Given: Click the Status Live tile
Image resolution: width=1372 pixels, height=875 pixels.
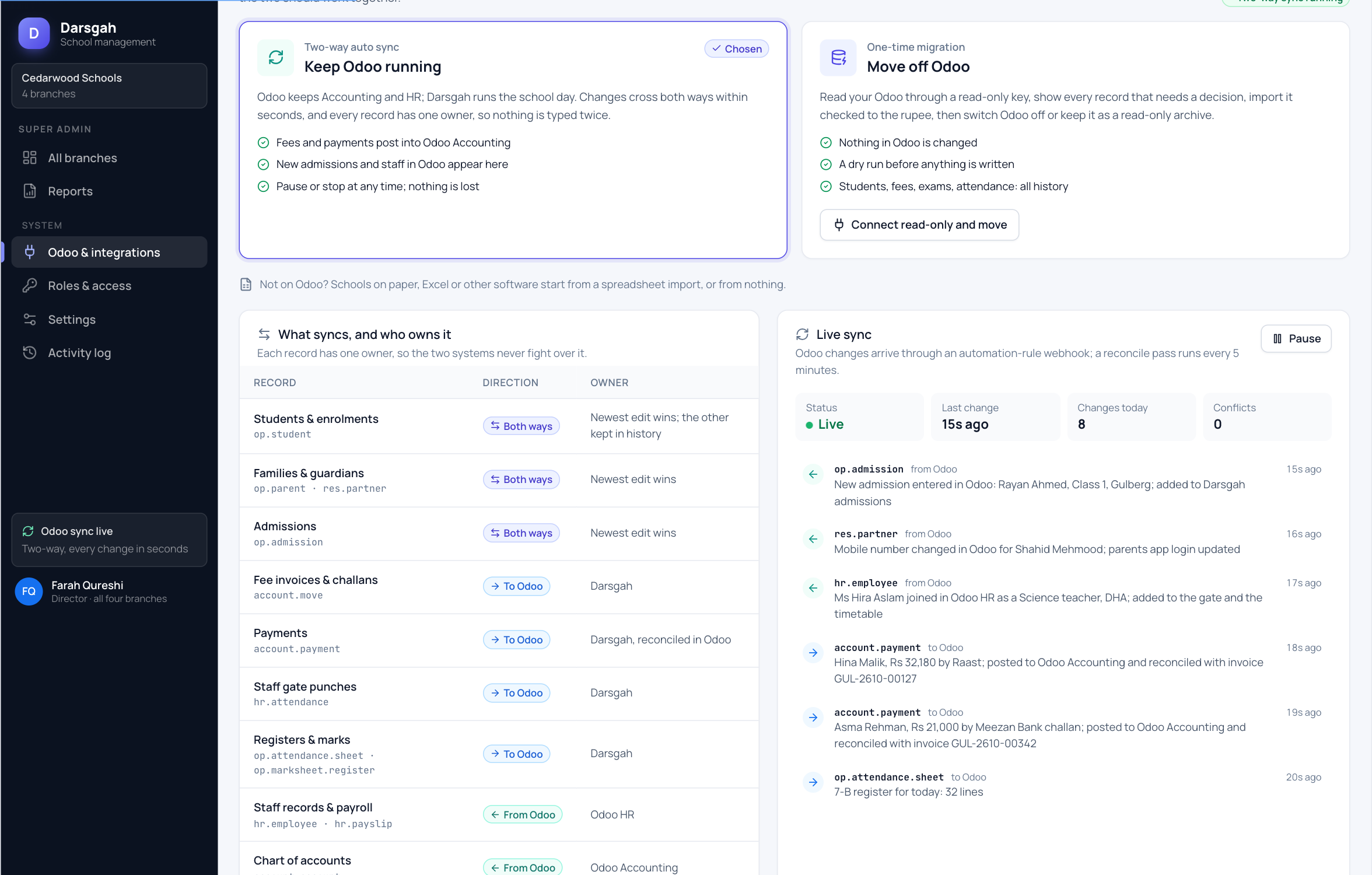Looking at the screenshot, I should 860,416.
